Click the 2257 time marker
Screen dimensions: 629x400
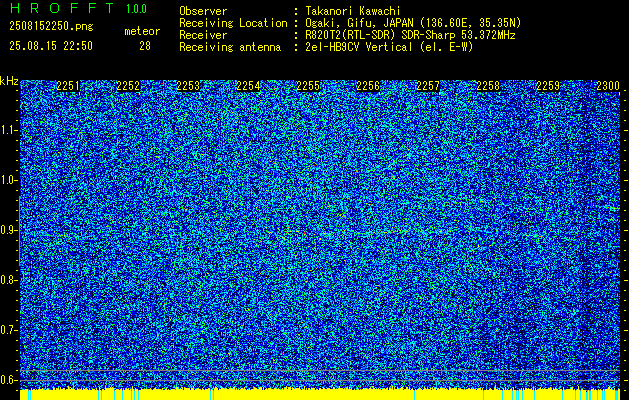tap(428, 86)
